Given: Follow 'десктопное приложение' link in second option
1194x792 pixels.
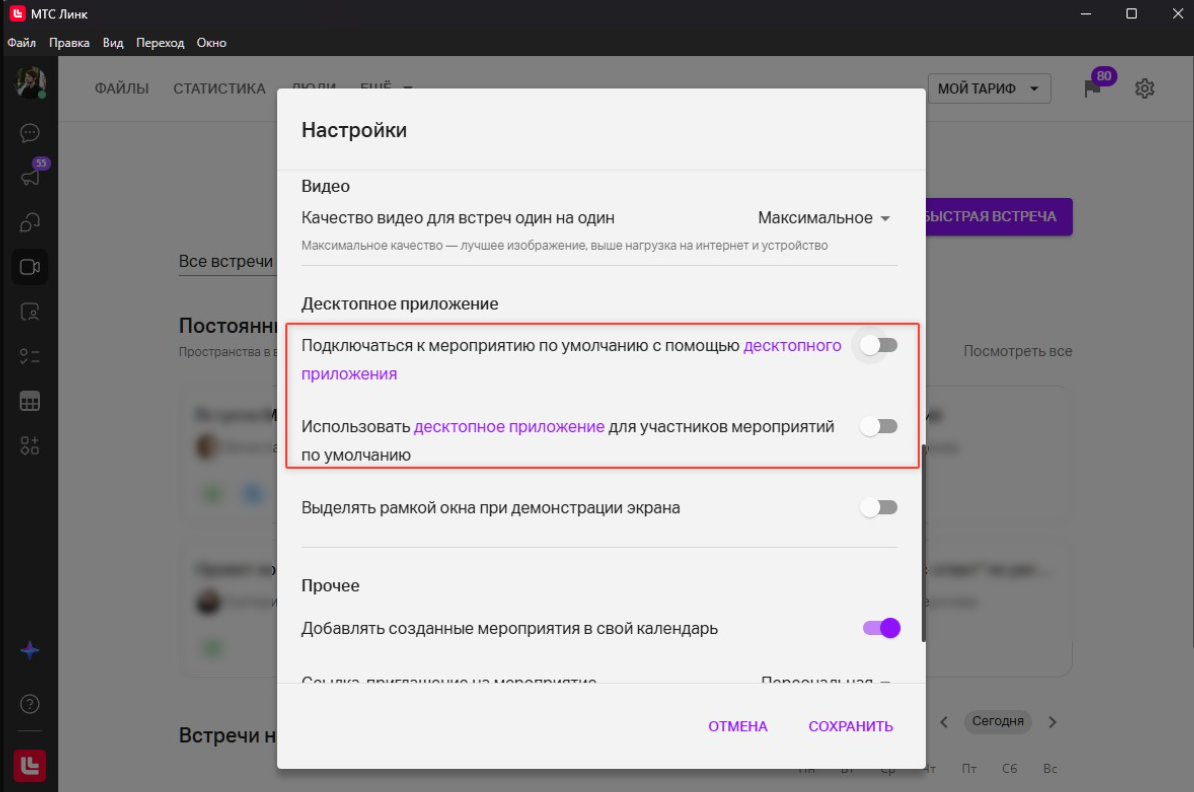Looking at the screenshot, I should coord(509,426).
